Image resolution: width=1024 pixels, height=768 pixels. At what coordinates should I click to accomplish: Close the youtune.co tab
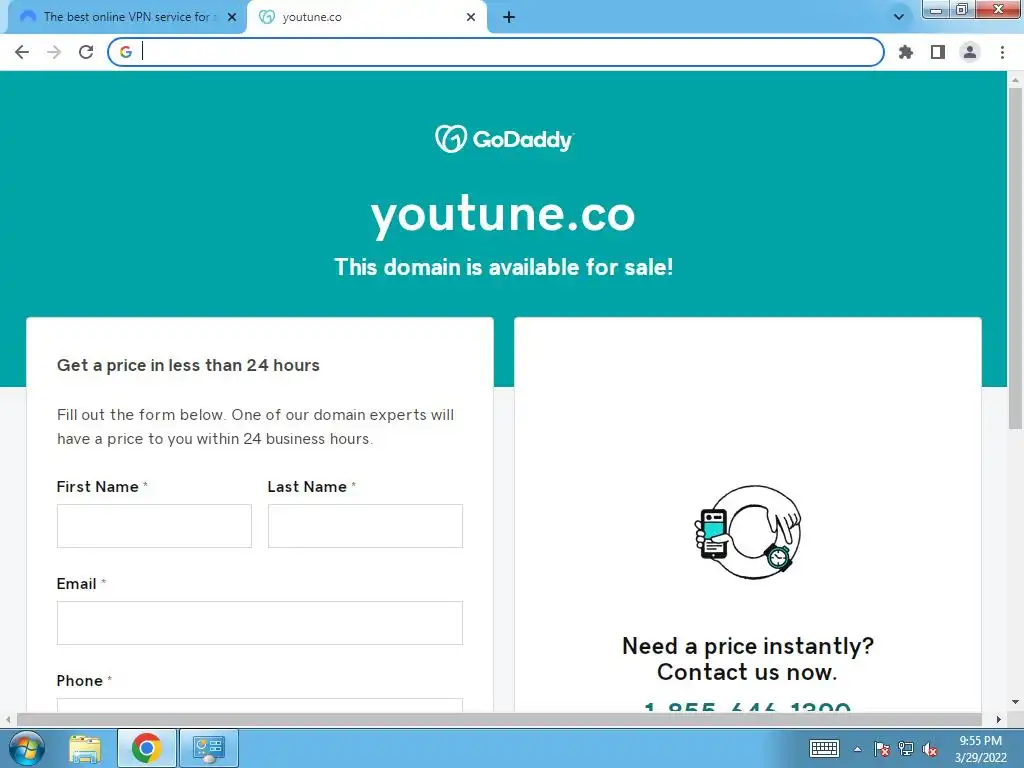coord(471,17)
